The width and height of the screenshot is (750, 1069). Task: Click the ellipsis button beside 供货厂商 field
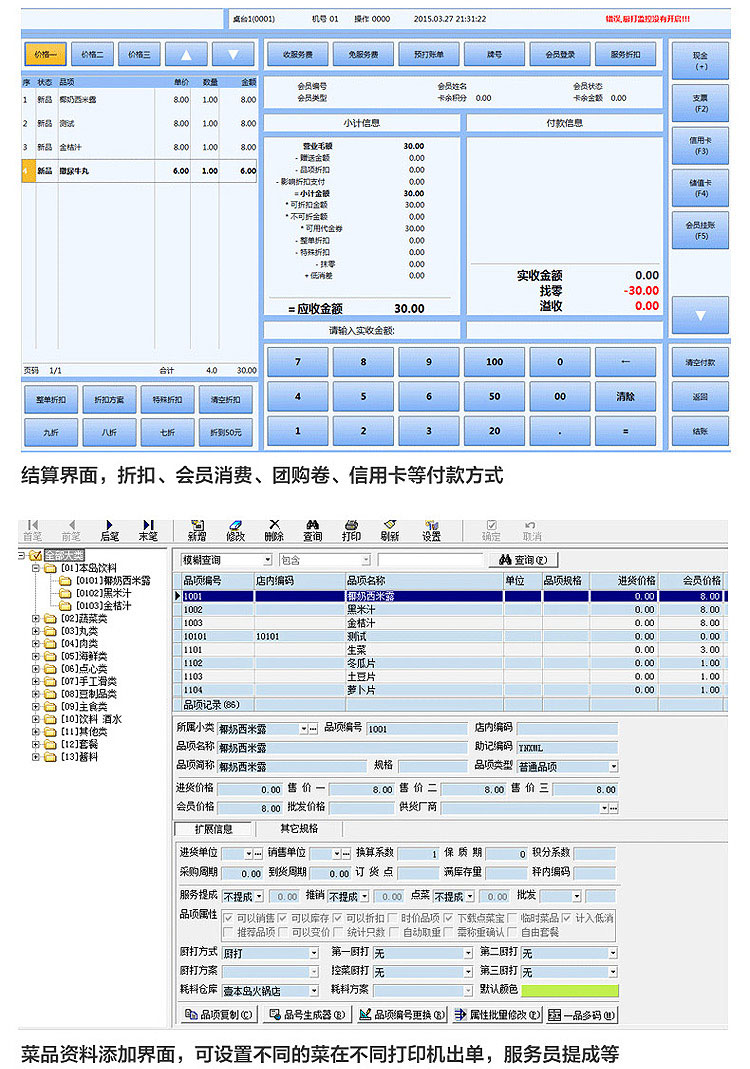tap(614, 808)
